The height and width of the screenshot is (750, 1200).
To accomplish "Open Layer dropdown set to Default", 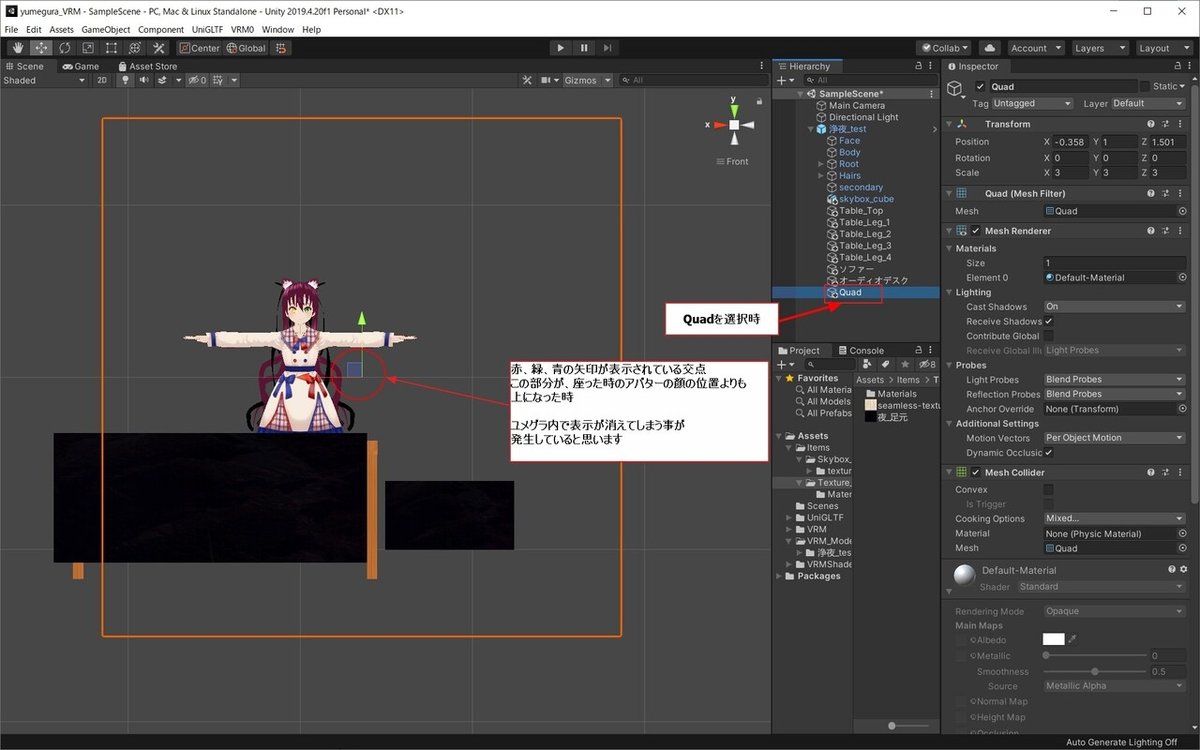I will (1148, 103).
